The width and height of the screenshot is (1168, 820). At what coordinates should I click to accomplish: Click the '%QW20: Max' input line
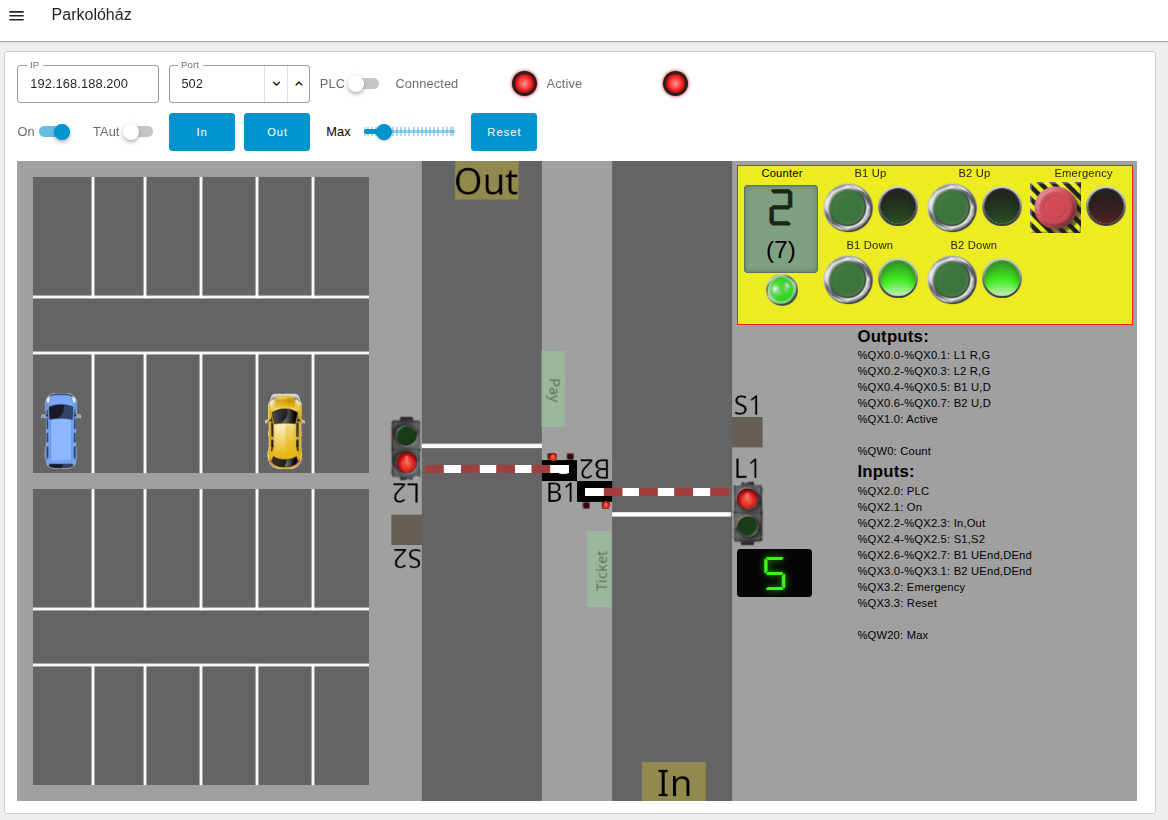(892, 635)
